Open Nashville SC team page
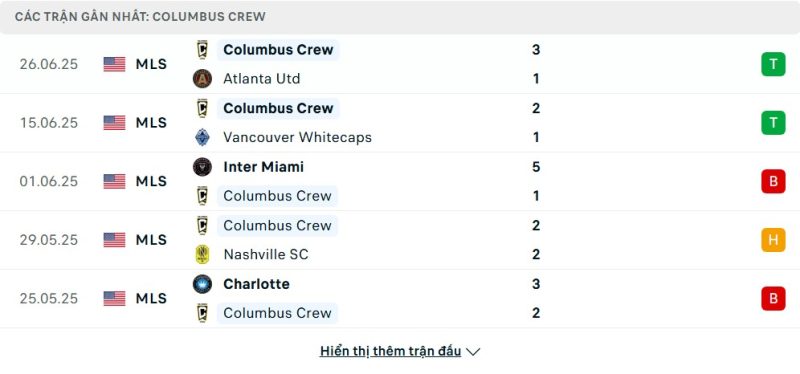Viewport: 800px width, 374px height. coord(266,254)
